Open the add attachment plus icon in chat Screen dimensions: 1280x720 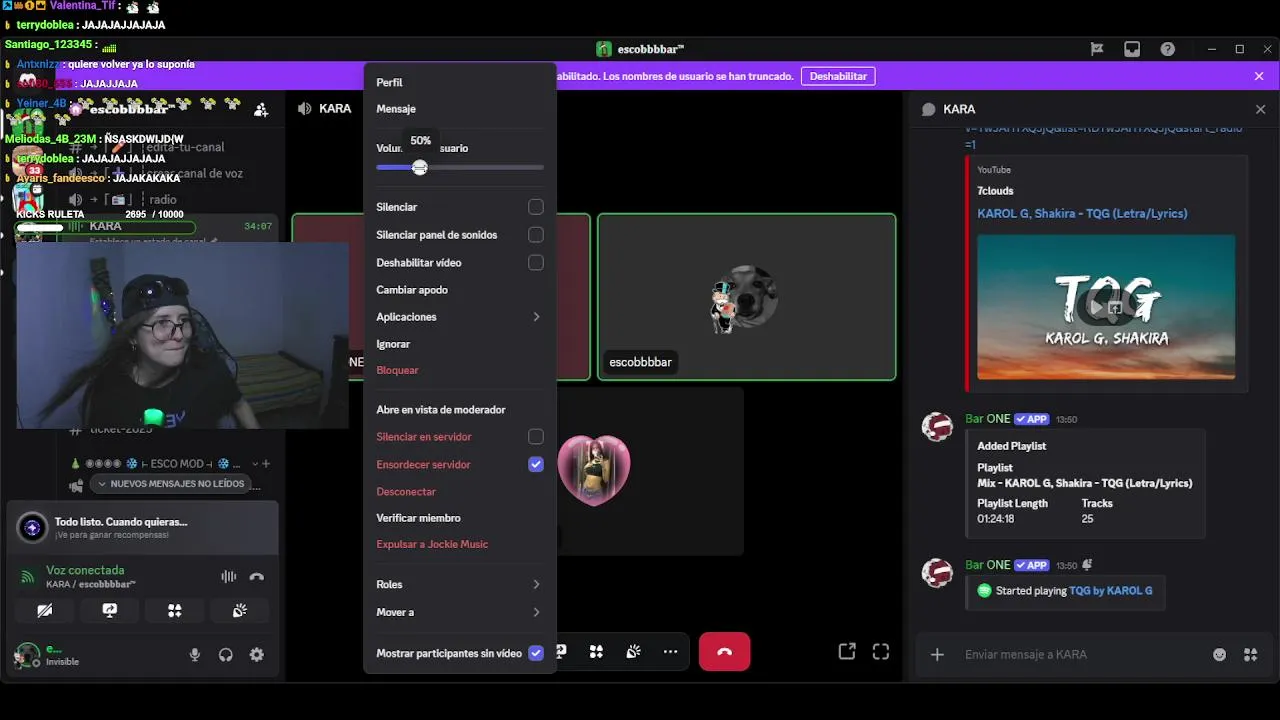coord(937,654)
